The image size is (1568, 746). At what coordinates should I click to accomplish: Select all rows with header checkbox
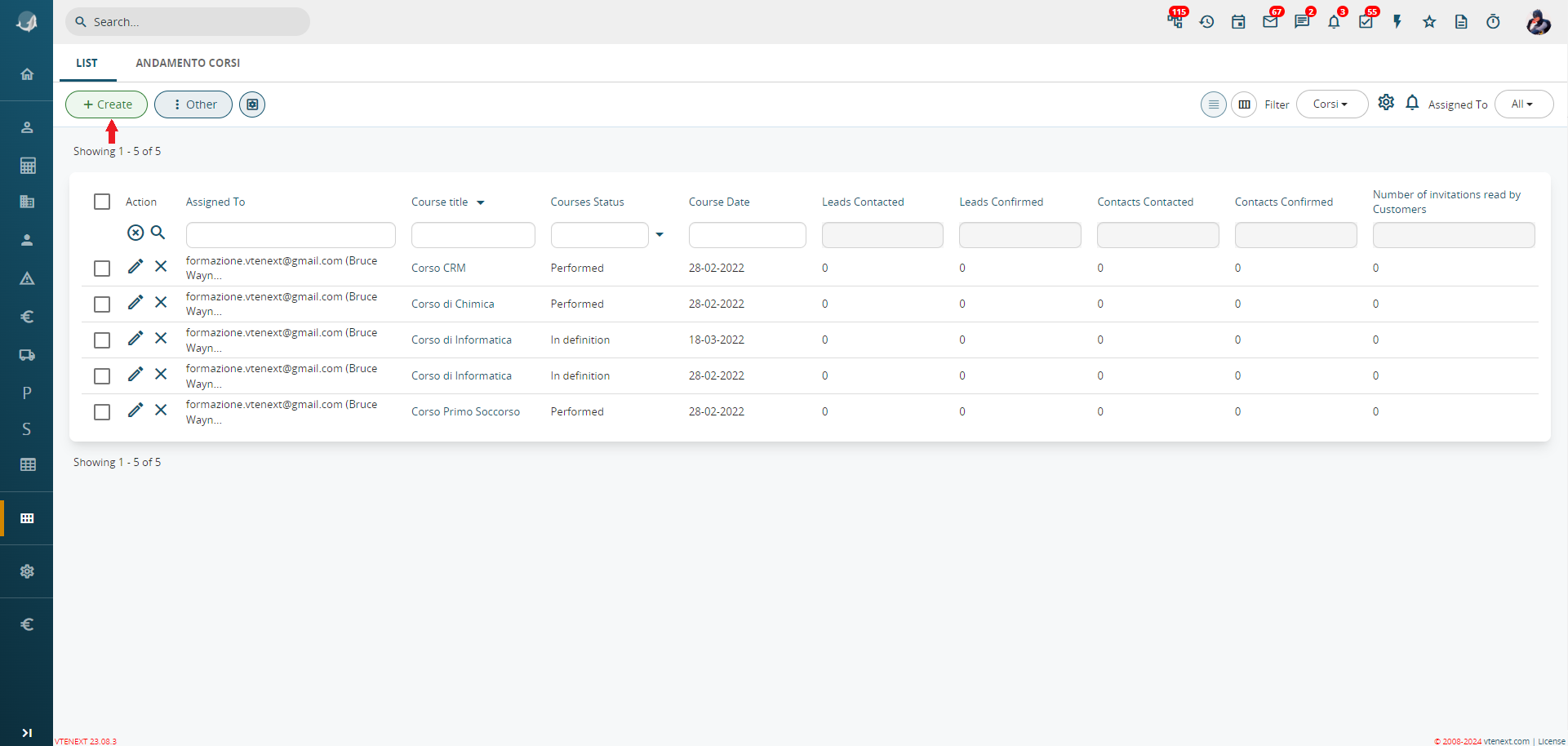(x=102, y=202)
